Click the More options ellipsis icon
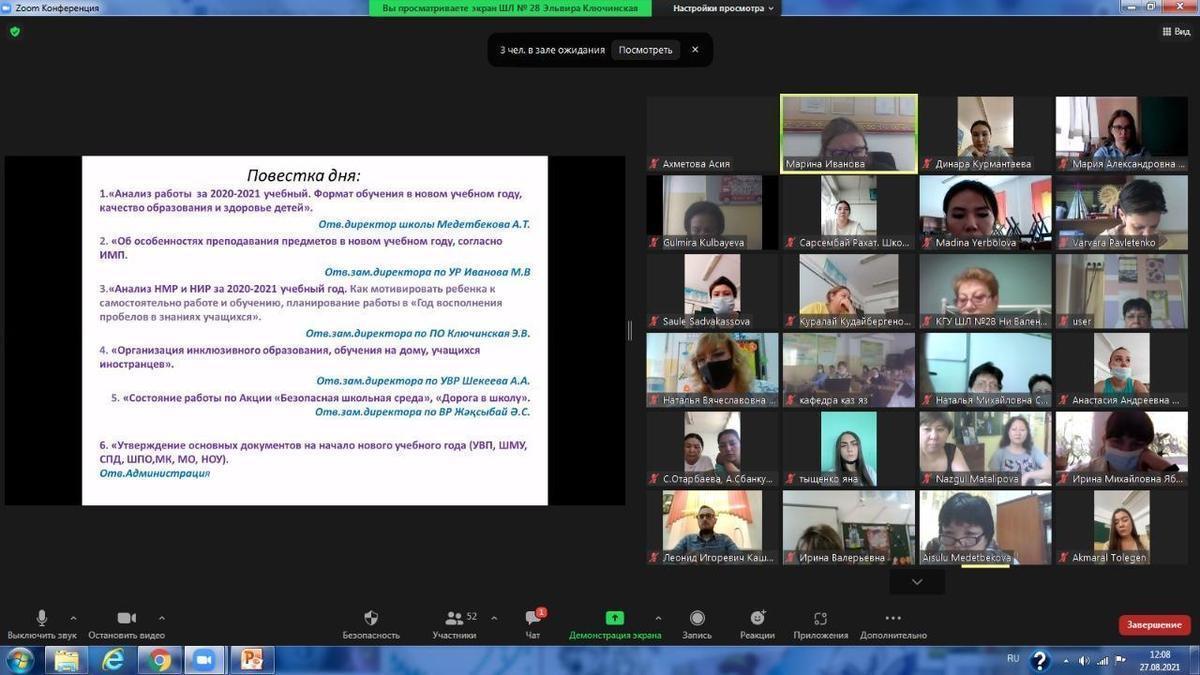The width and height of the screenshot is (1200, 675). [x=893, y=619]
